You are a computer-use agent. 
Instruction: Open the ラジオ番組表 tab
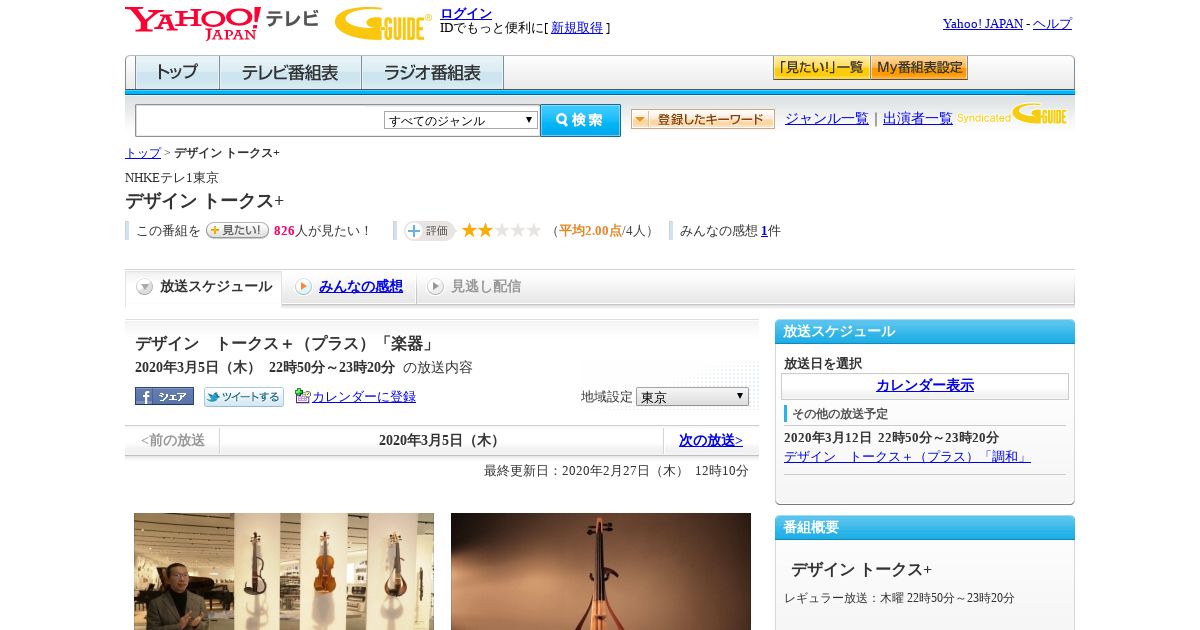click(432, 72)
